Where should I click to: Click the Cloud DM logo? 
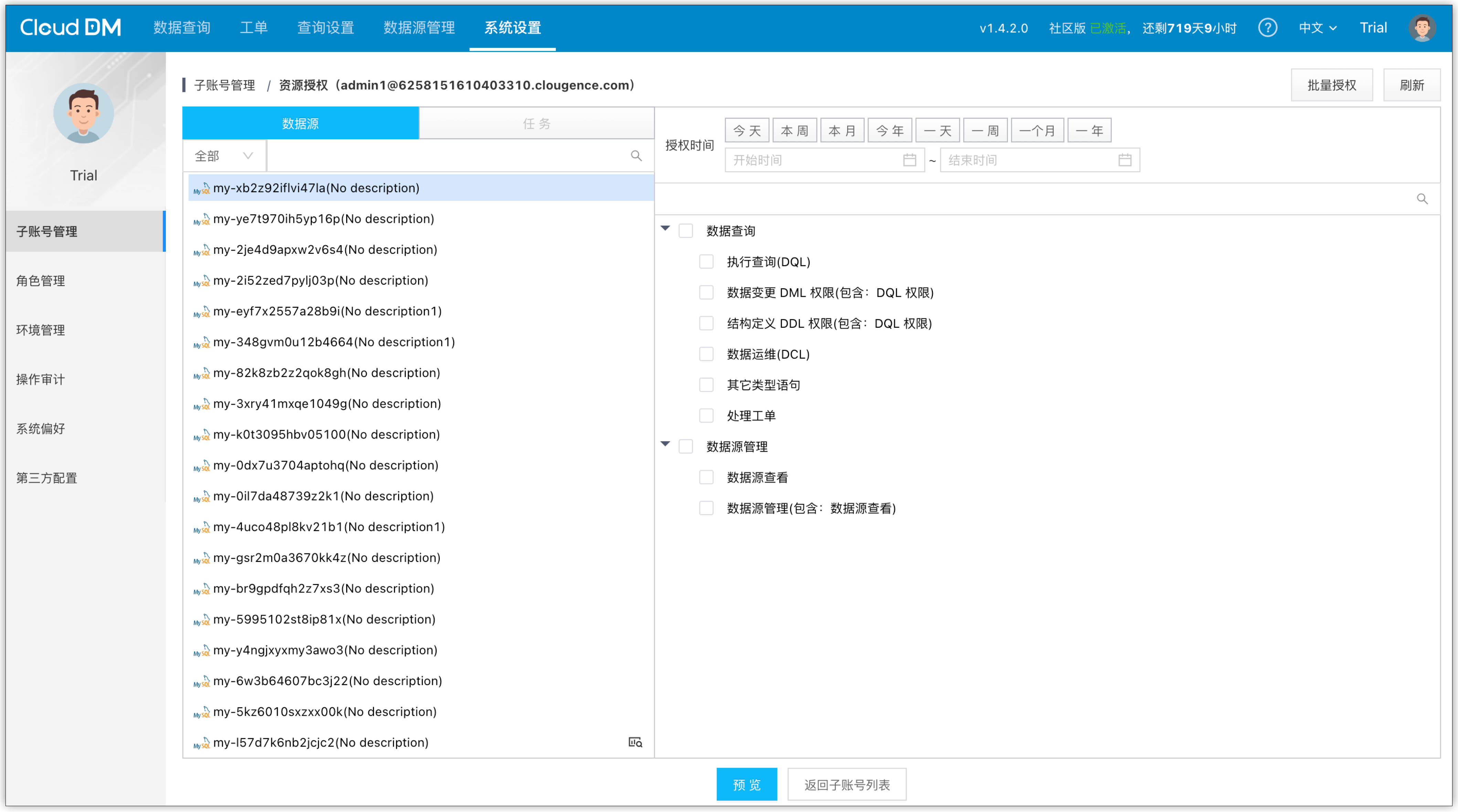click(x=70, y=28)
